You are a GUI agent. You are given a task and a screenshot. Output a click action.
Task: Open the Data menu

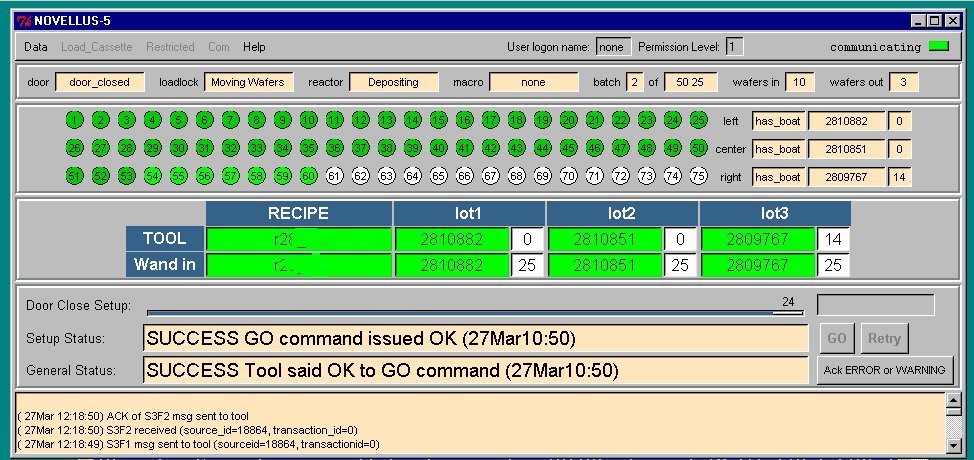coord(35,47)
